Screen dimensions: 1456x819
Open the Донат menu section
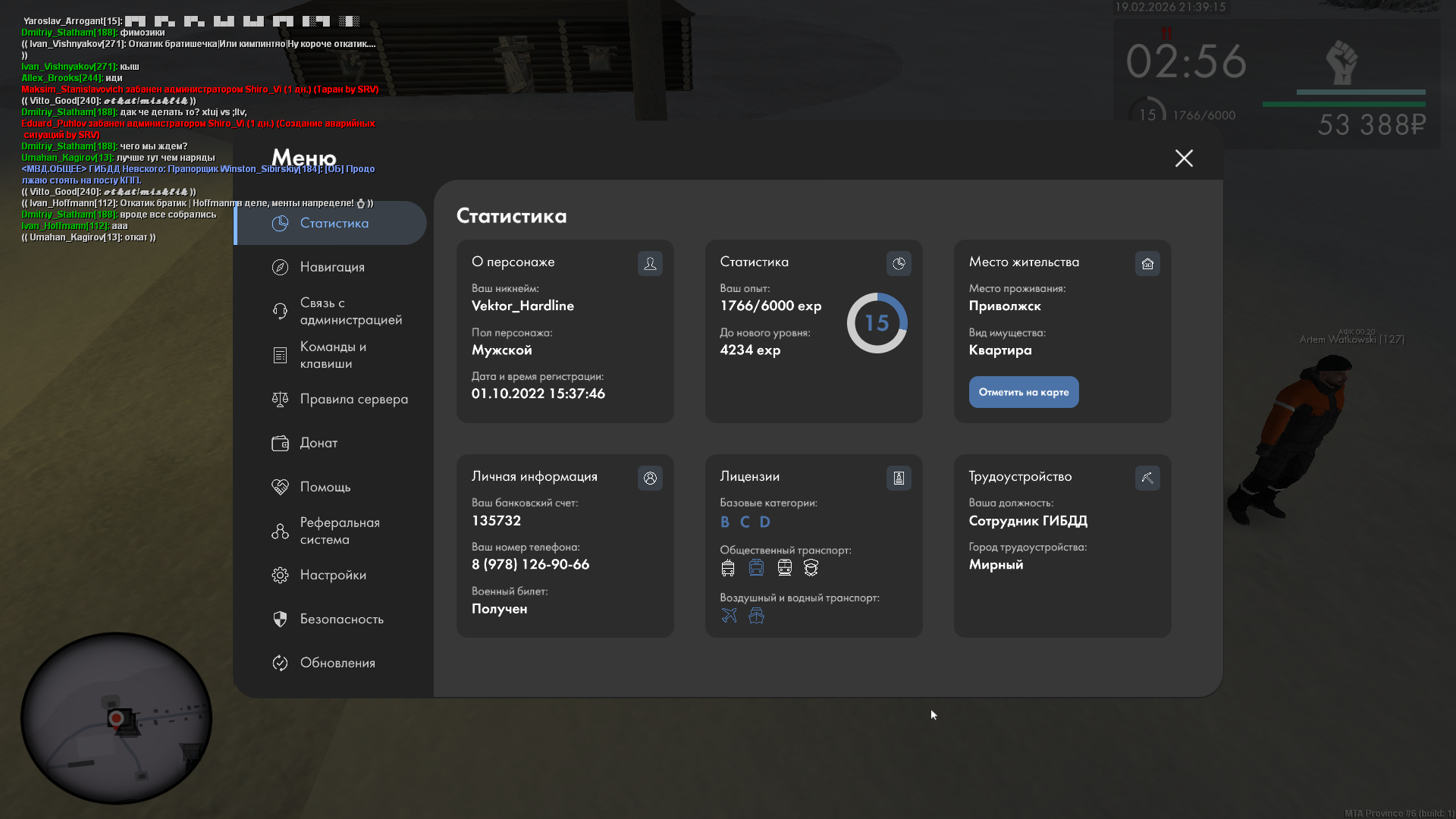tap(318, 443)
